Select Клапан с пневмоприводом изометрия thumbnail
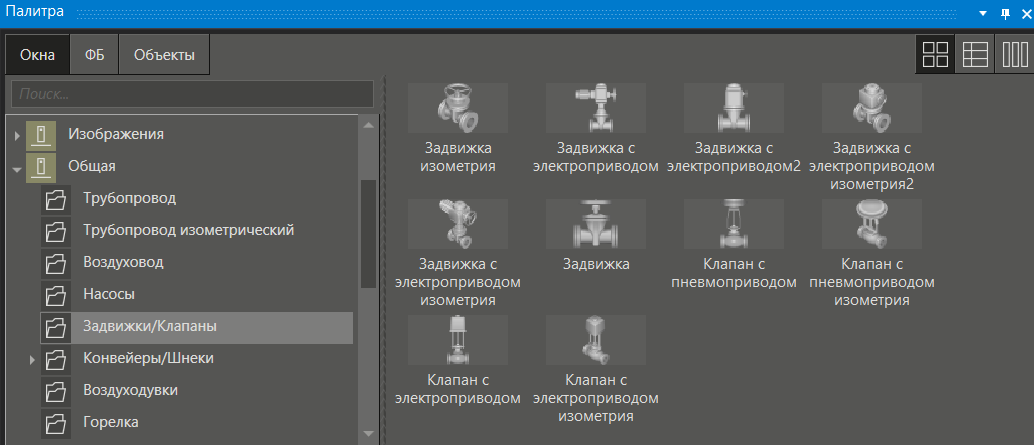The width and height of the screenshot is (1034, 445). (x=872, y=224)
